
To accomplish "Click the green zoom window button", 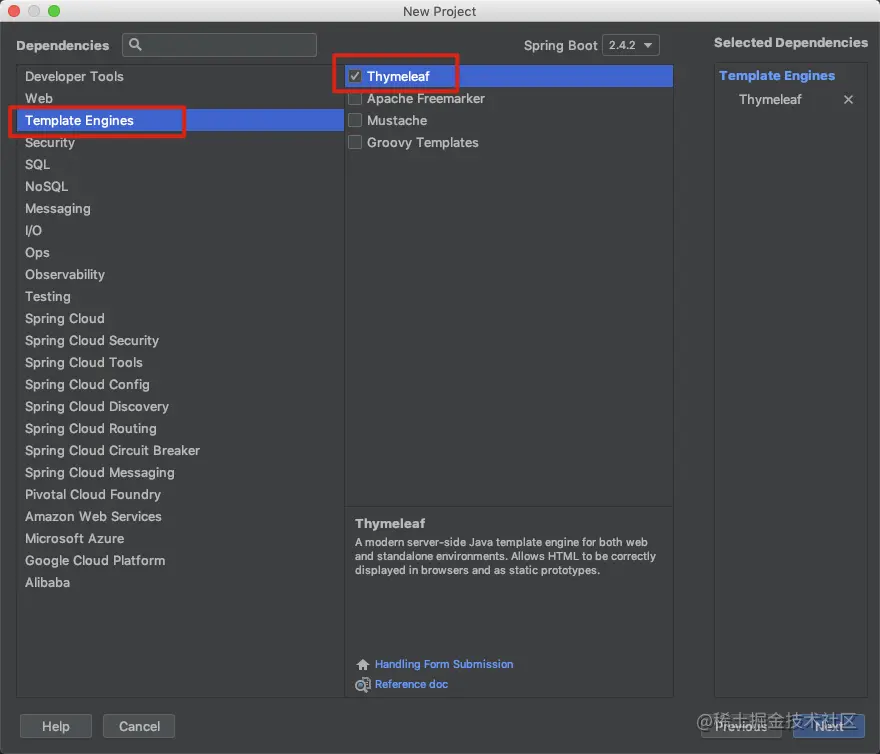I will pos(54,11).
